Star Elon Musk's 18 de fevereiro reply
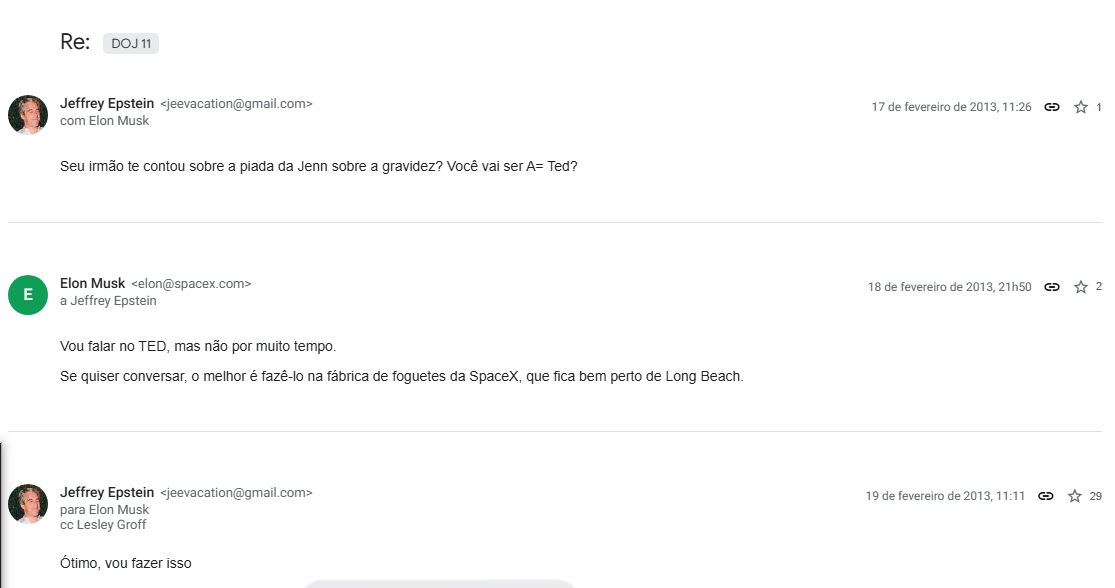This screenshot has width=1115, height=588. pos(1081,287)
